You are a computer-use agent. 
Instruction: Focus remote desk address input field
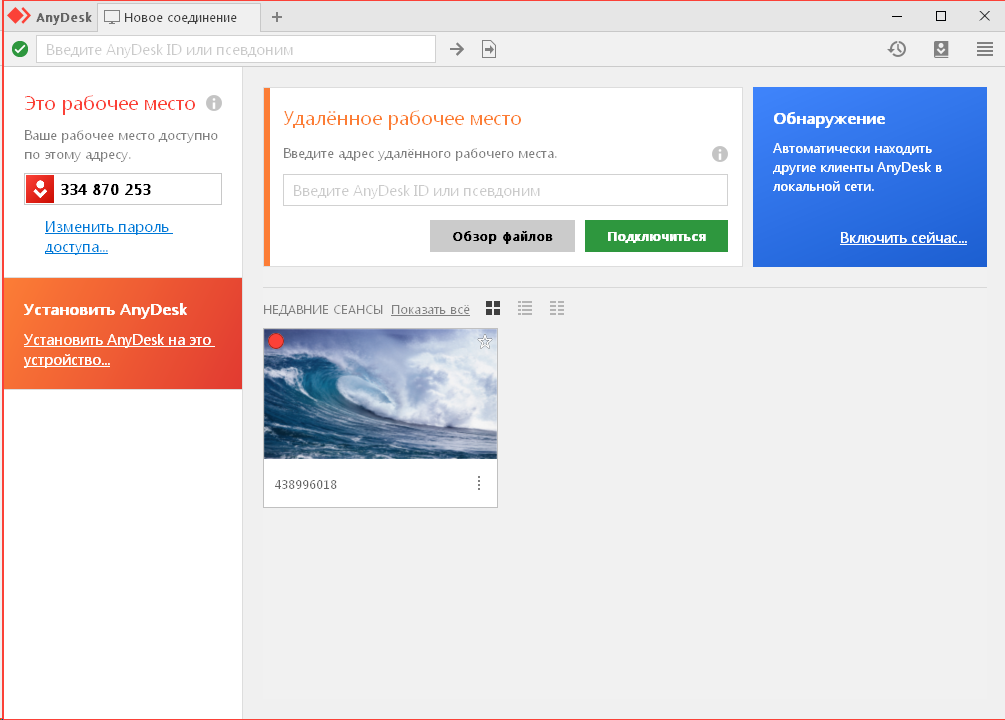click(x=505, y=190)
